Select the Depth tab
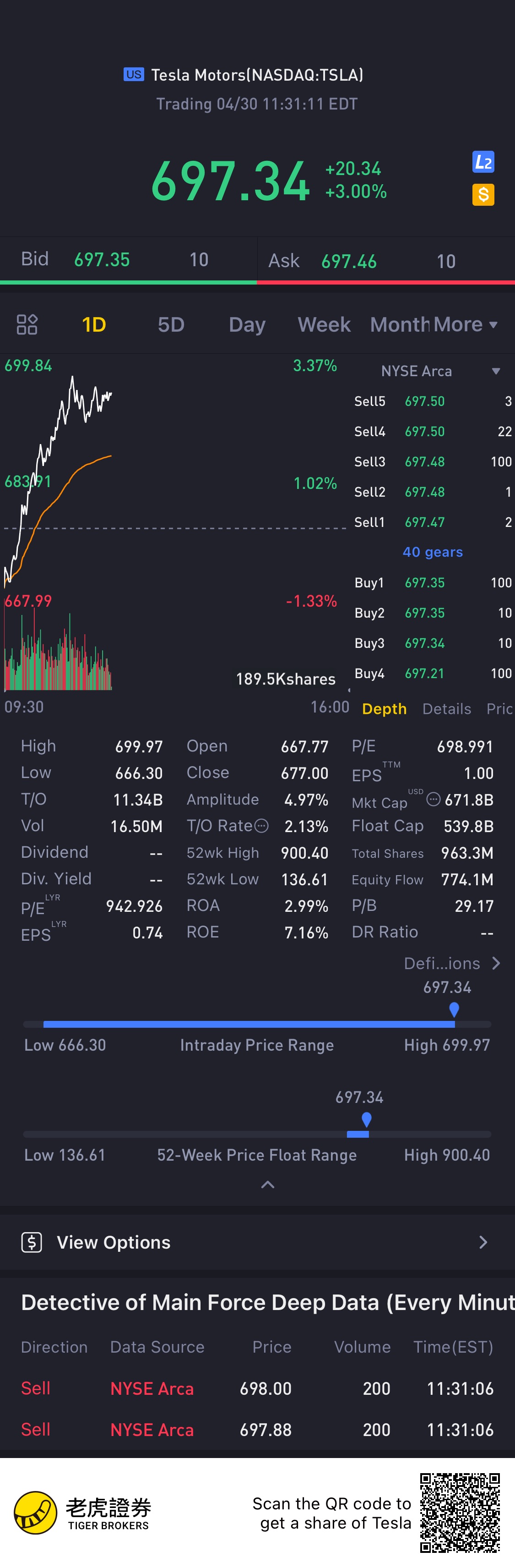 (x=384, y=708)
